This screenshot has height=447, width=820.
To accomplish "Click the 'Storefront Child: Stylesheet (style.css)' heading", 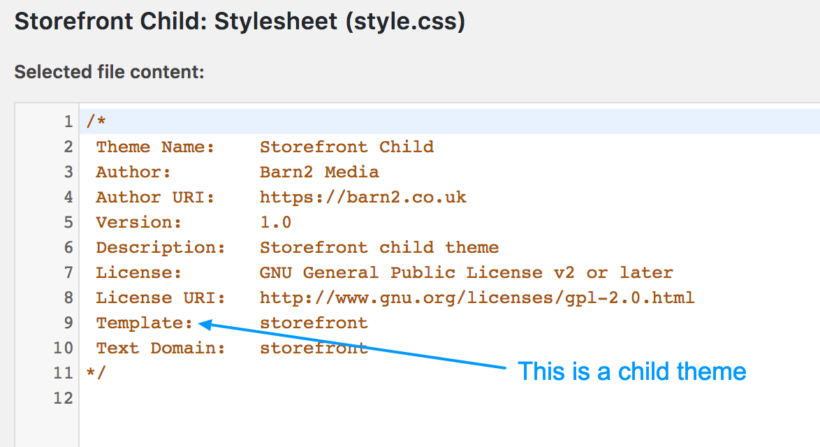I will pos(240,22).
